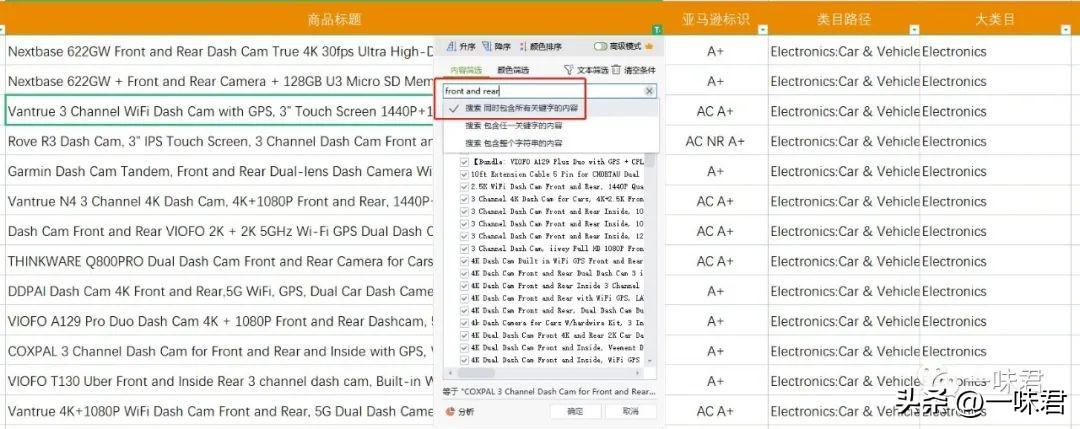Click the 亚马逊标识 column header
The width and height of the screenshot is (1080, 429).
[716, 19]
